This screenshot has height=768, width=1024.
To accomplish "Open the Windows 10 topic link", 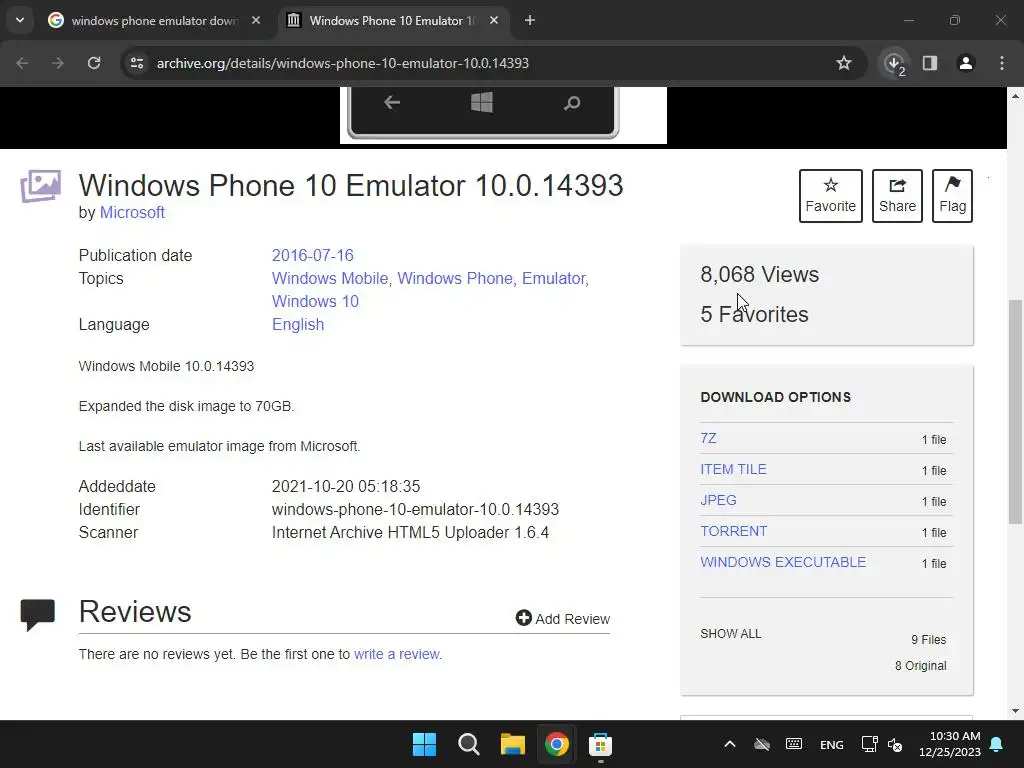I will (315, 302).
